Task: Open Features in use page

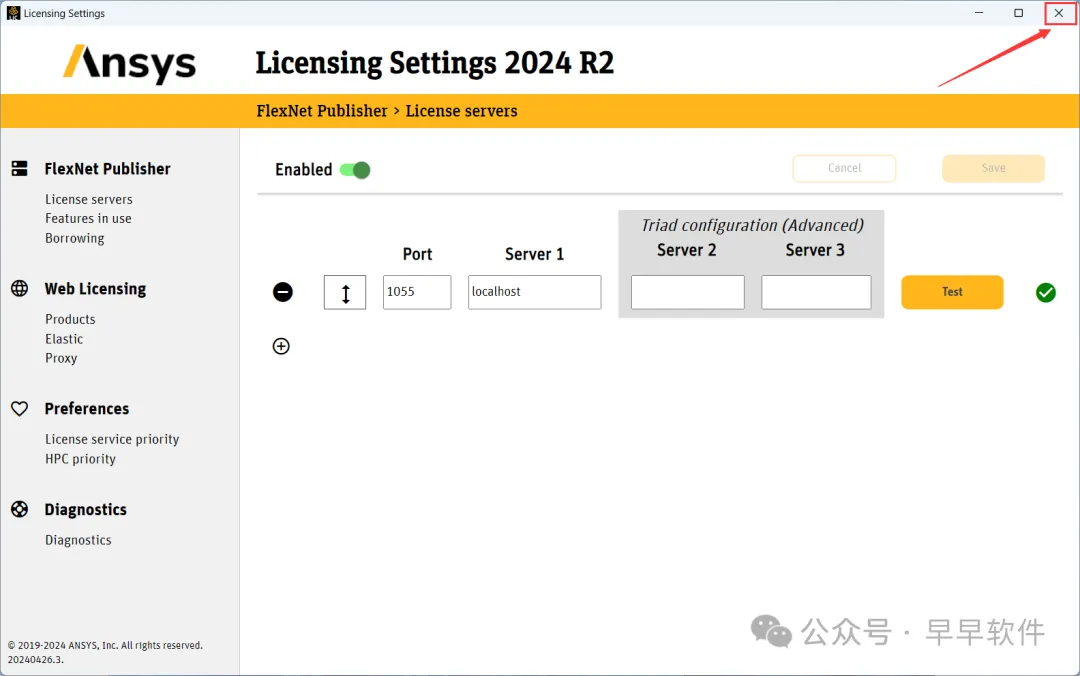Action: pyautogui.click(x=88, y=218)
